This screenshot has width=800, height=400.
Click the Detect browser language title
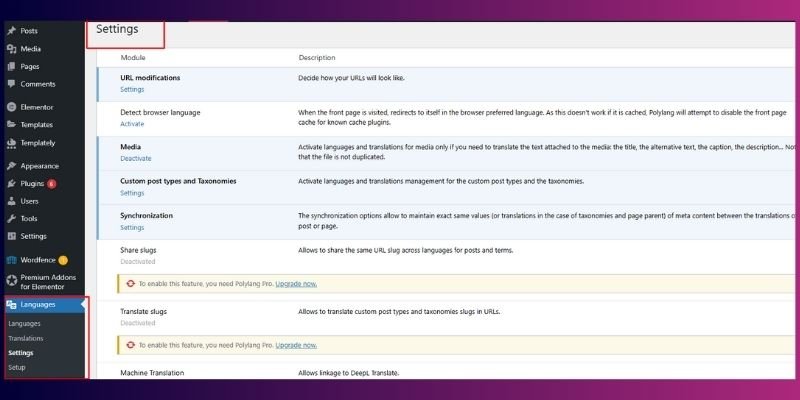160,112
